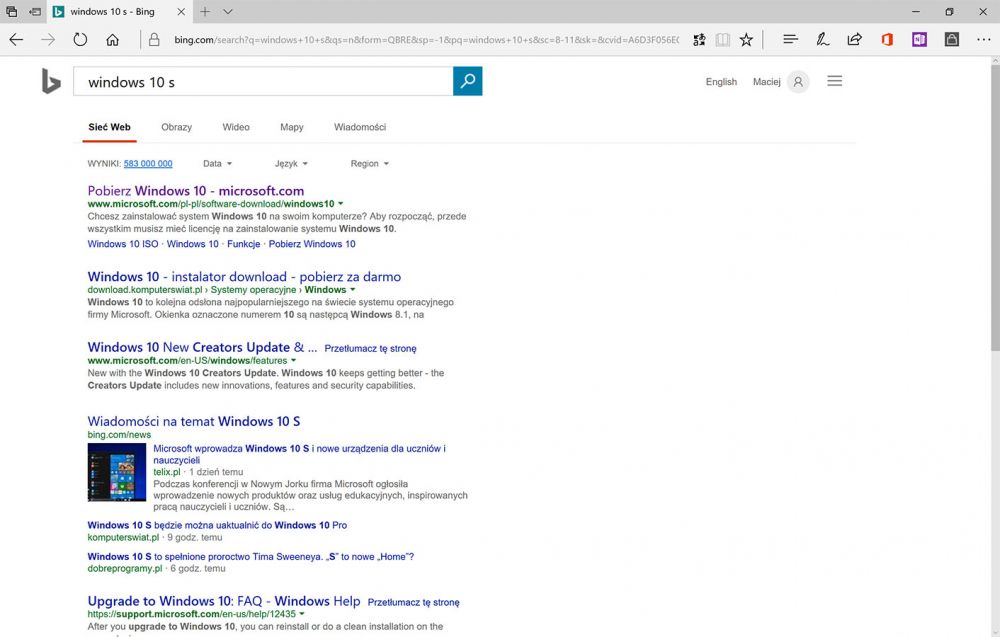Open dropdown arrow beside support.microsoft.com URL
This screenshot has width=1000, height=637.
tap(302, 614)
